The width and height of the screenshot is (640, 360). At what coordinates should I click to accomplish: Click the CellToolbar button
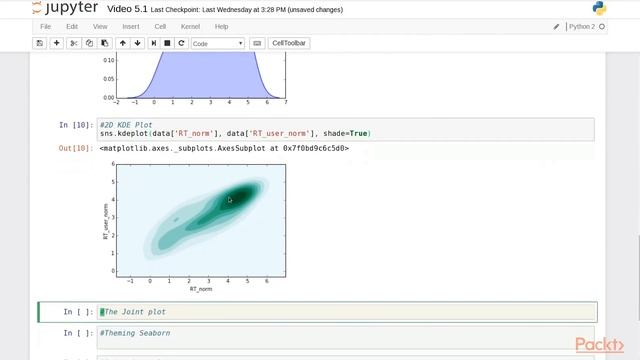click(x=289, y=43)
